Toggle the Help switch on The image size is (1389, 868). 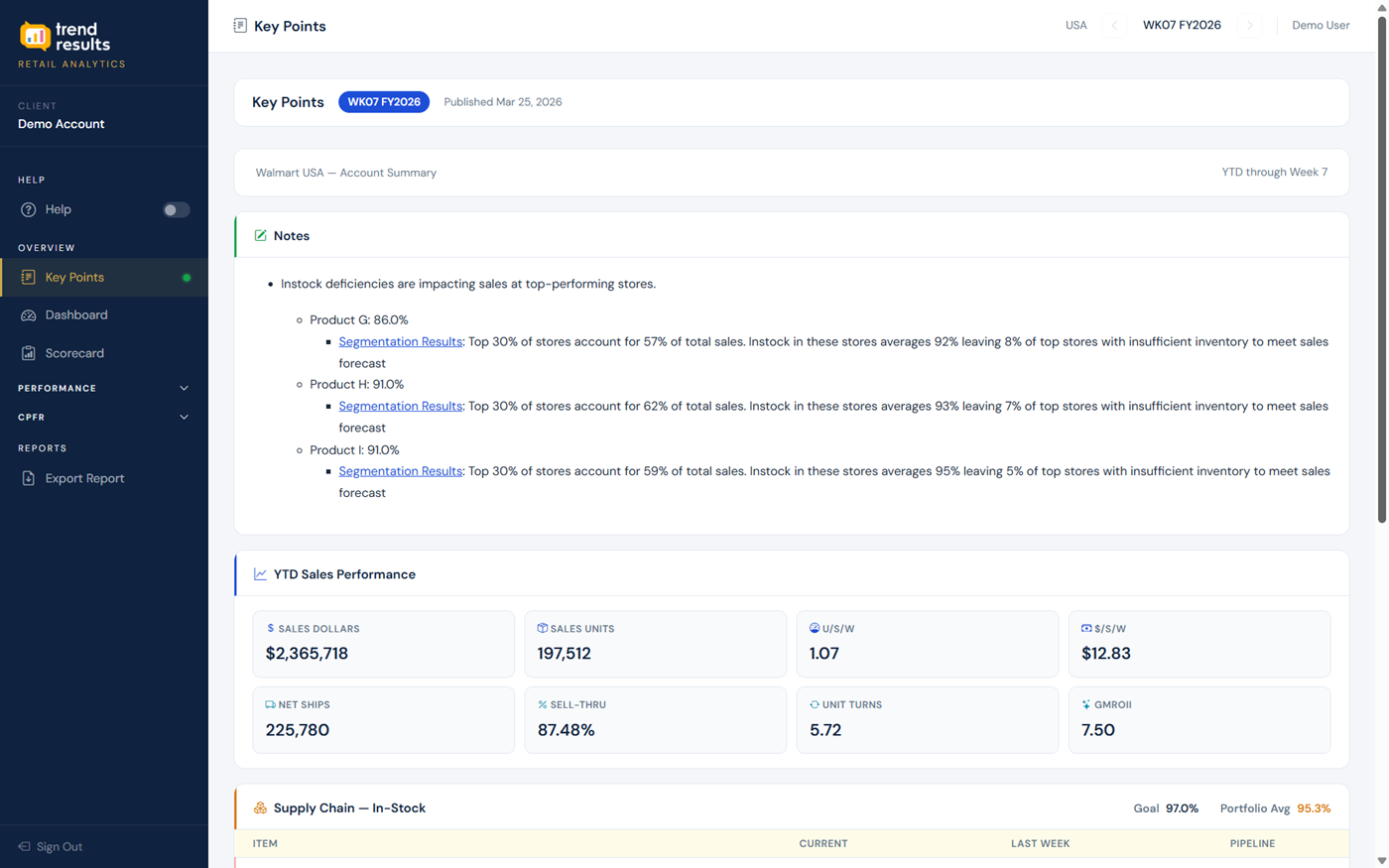tap(176, 210)
